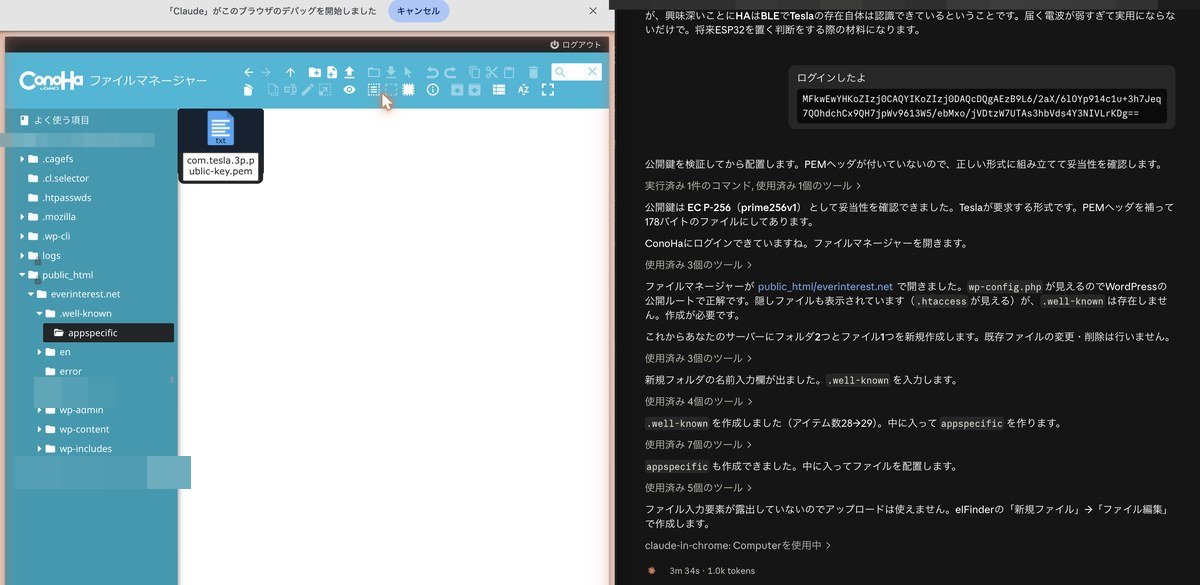
Task: Expand 使用済み 7個のツール details
Action: [698, 444]
